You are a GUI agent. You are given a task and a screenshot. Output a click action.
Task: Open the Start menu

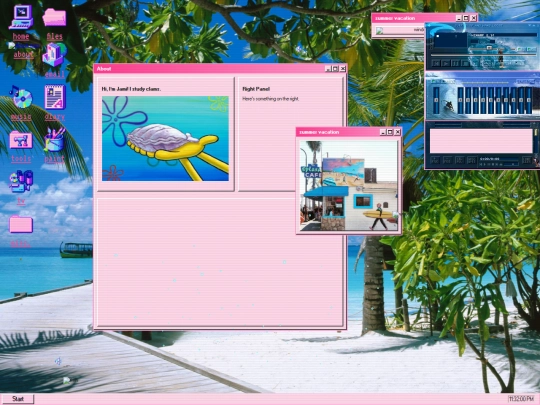pyautogui.click(x=18, y=399)
